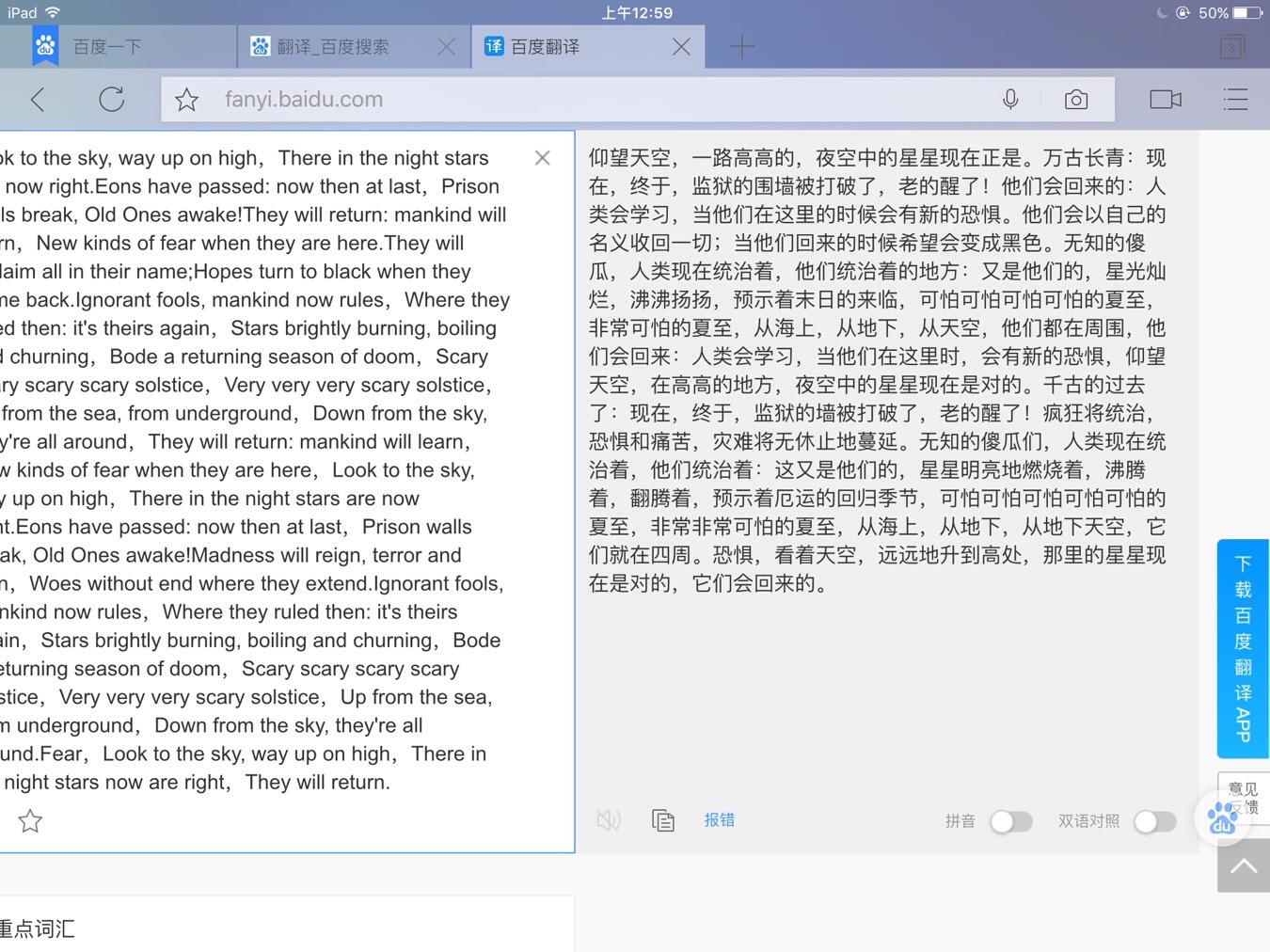Clear the English source text
The image size is (1270, 952).
[542, 158]
